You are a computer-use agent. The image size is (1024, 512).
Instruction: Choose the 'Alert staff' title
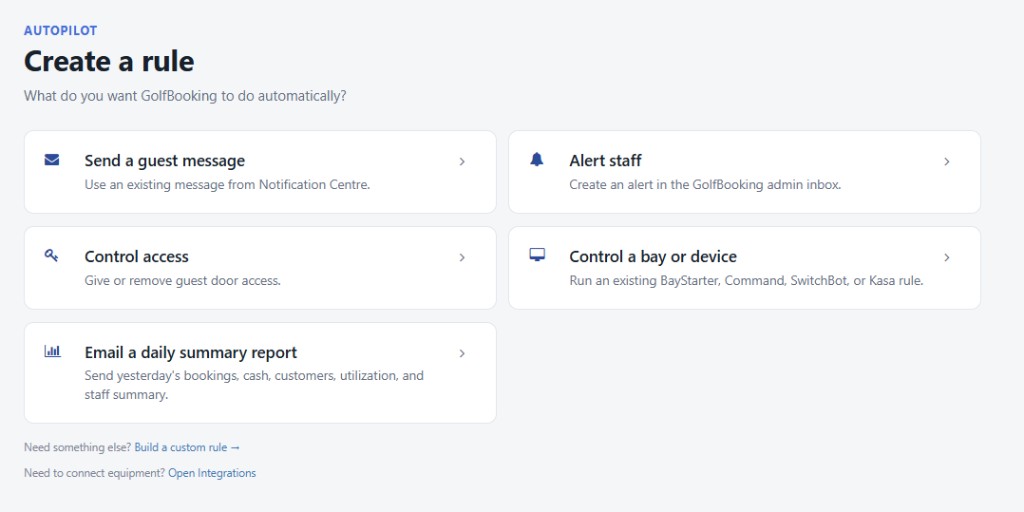click(x=605, y=161)
